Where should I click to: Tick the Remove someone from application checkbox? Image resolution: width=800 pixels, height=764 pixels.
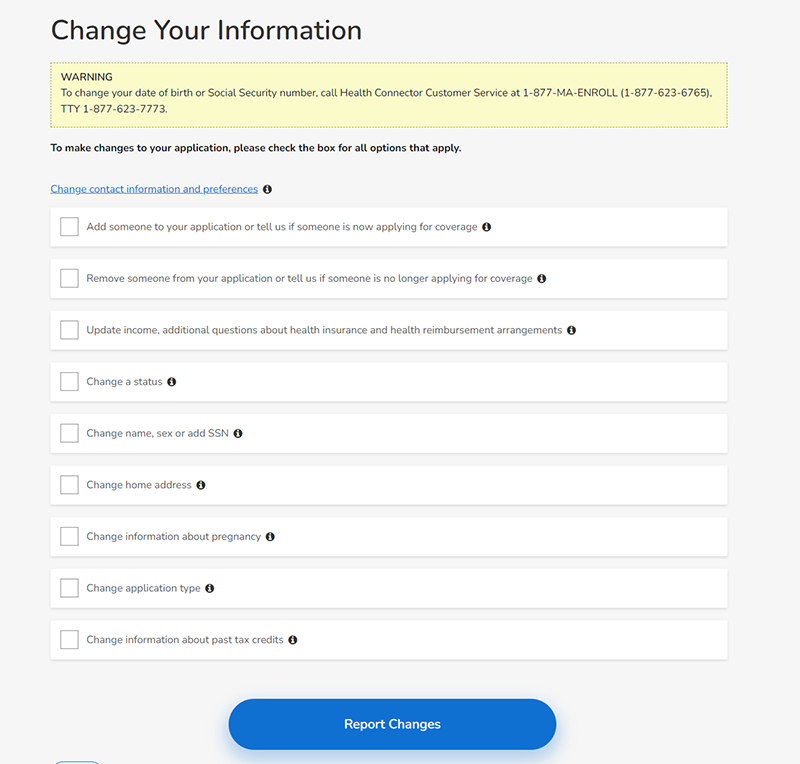(x=69, y=278)
